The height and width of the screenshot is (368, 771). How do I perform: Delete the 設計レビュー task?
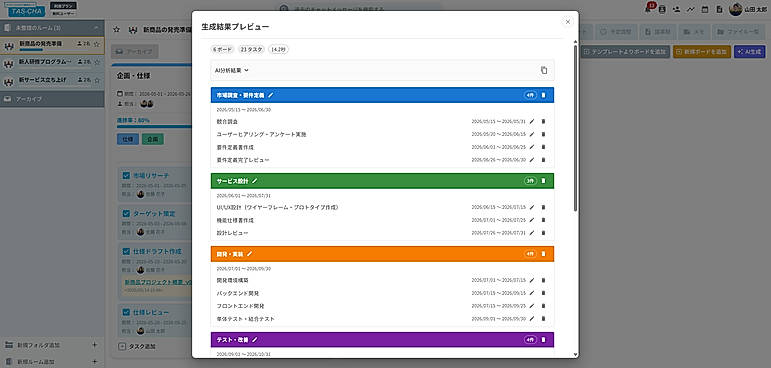coord(543,233)
